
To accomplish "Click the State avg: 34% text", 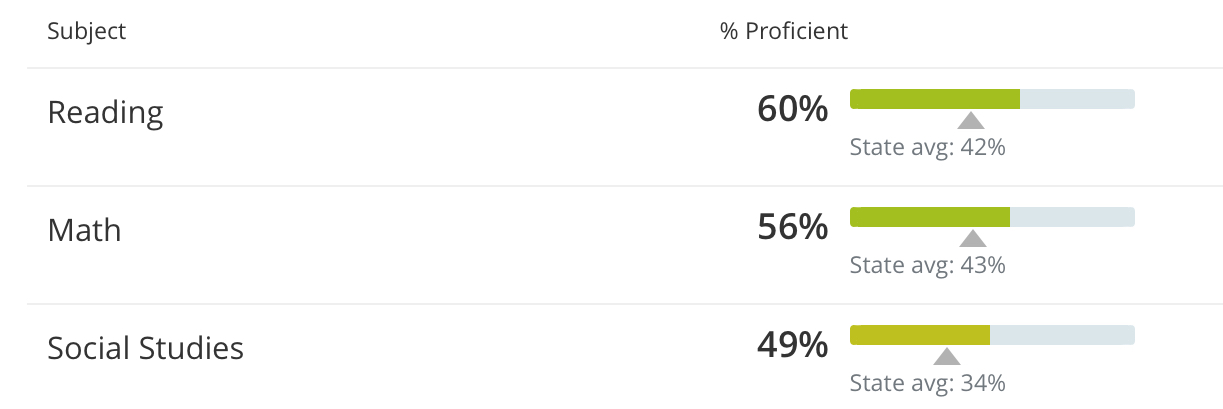I will [x=927, y=384].
